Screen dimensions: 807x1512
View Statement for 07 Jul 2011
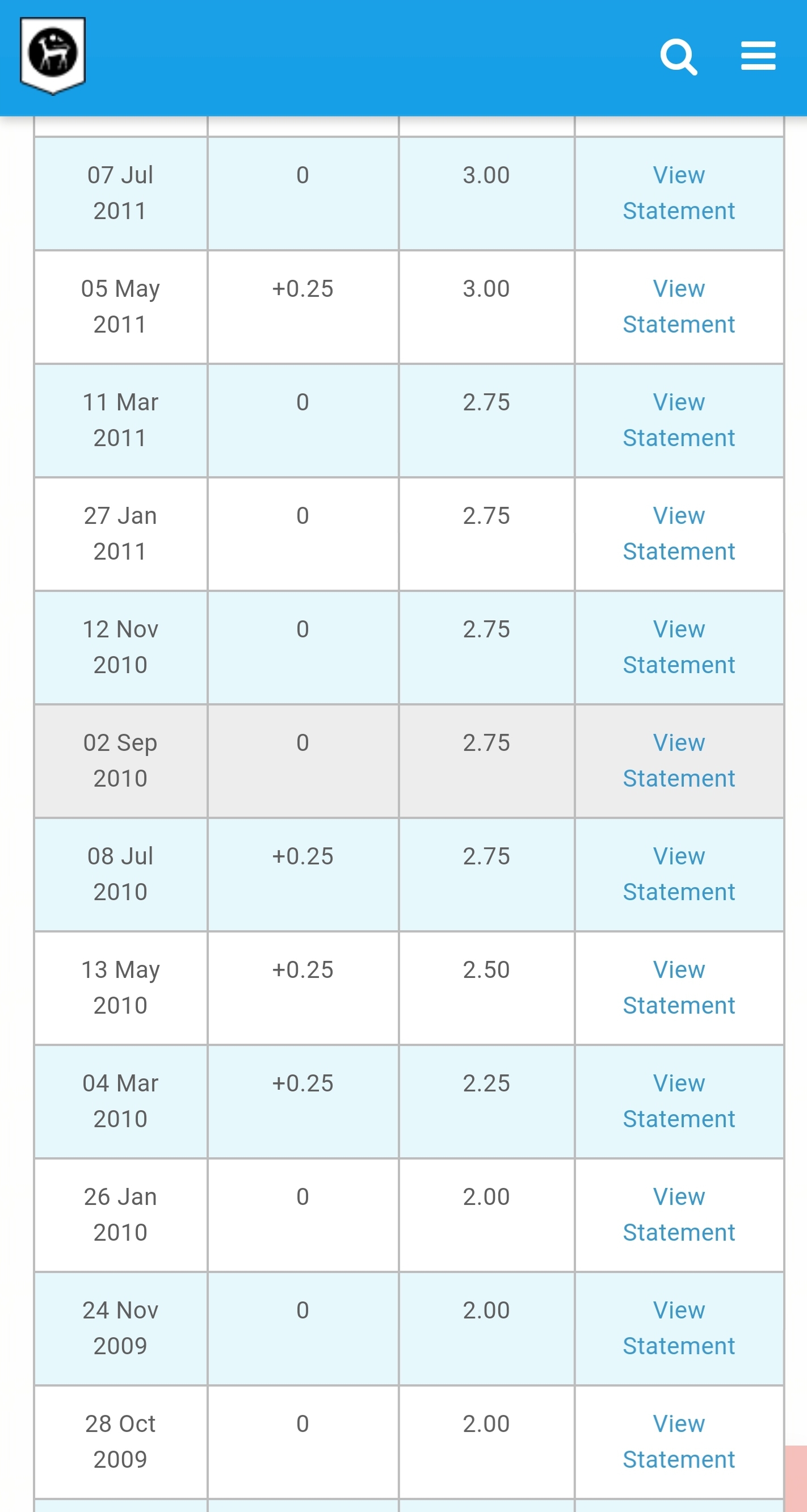679,193
